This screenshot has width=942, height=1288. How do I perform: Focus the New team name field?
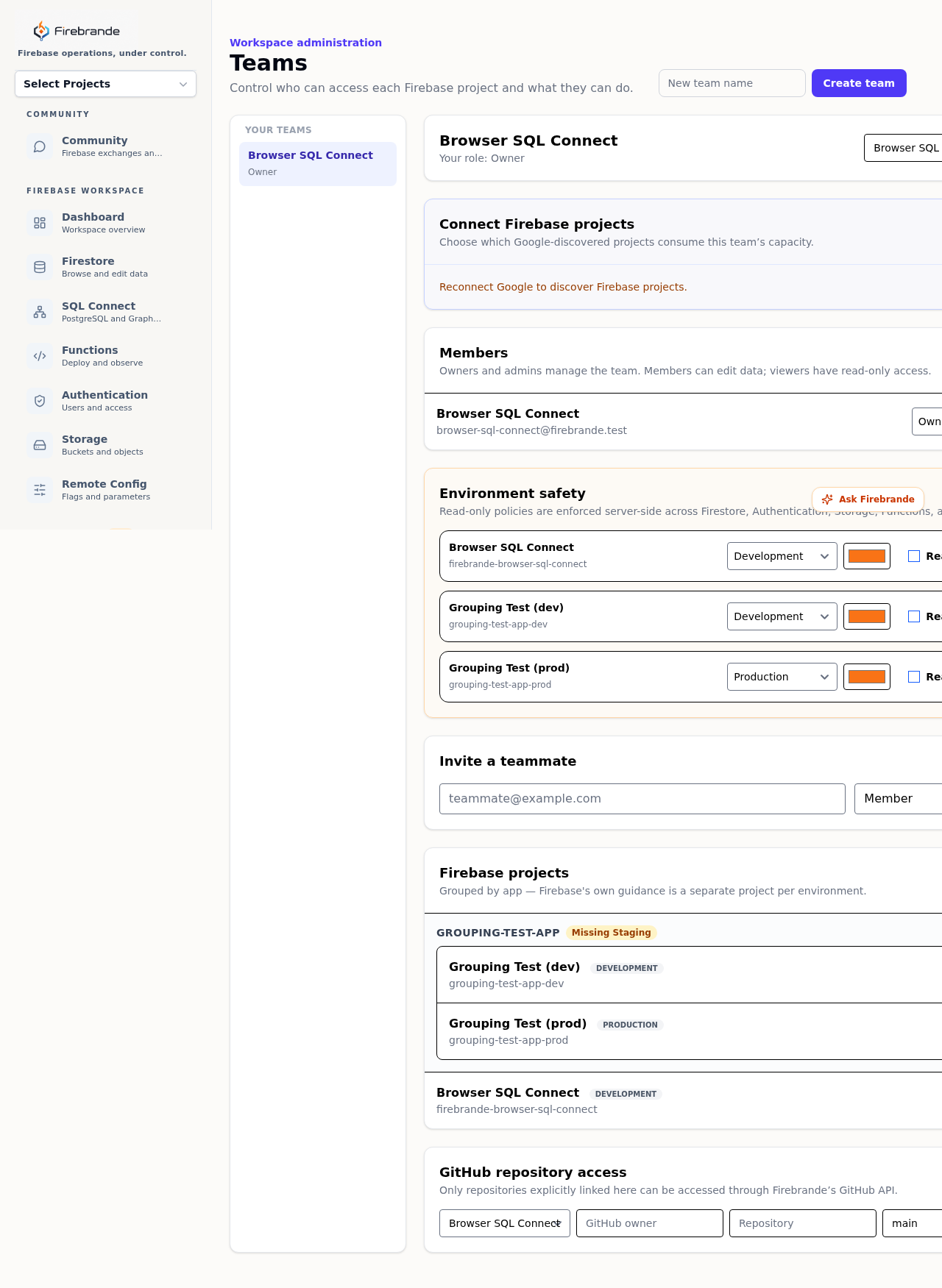(x=732, y=83)
